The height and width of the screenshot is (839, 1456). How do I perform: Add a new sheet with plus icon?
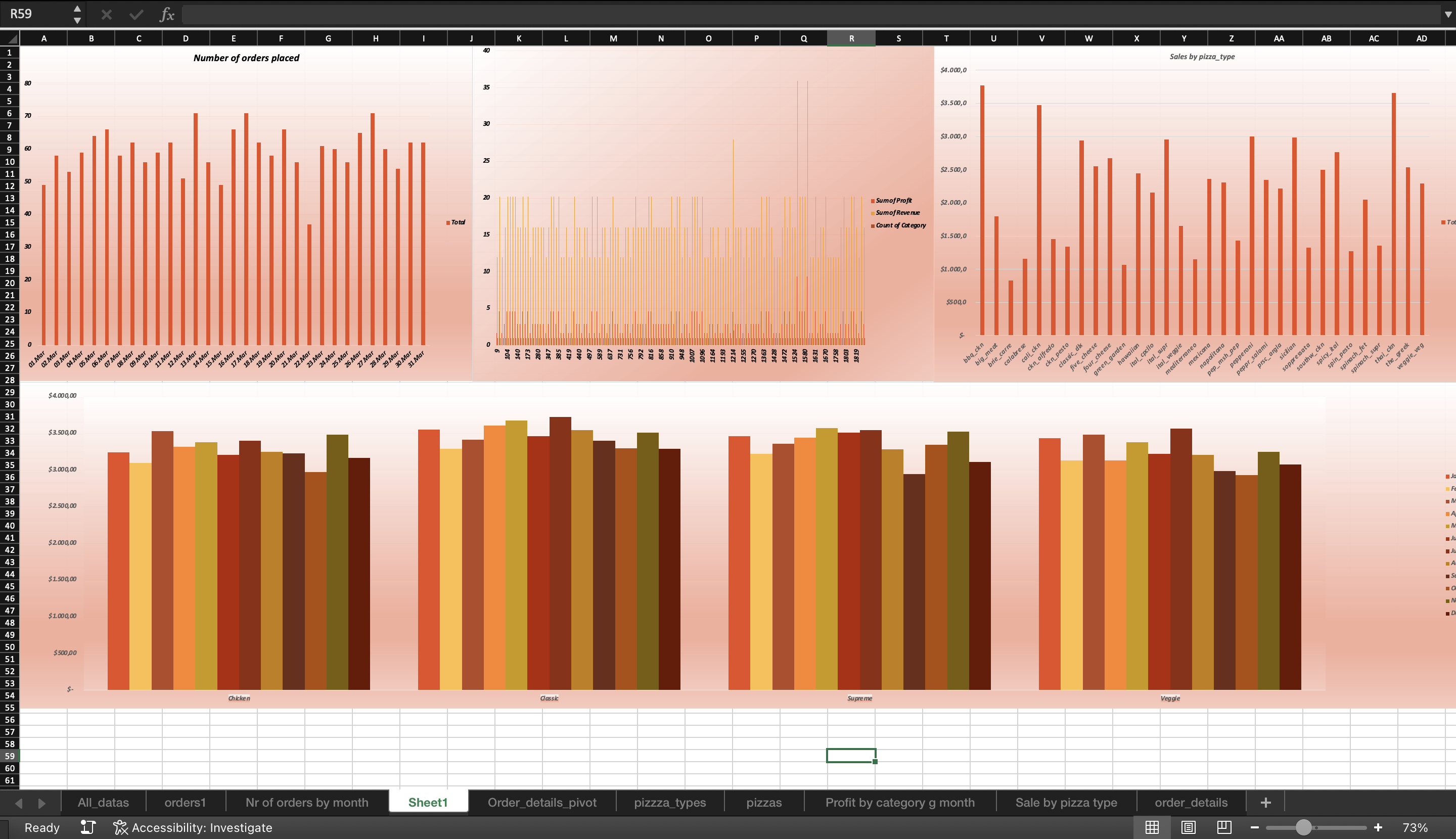pyautogui.click(x=1265, y=803)
